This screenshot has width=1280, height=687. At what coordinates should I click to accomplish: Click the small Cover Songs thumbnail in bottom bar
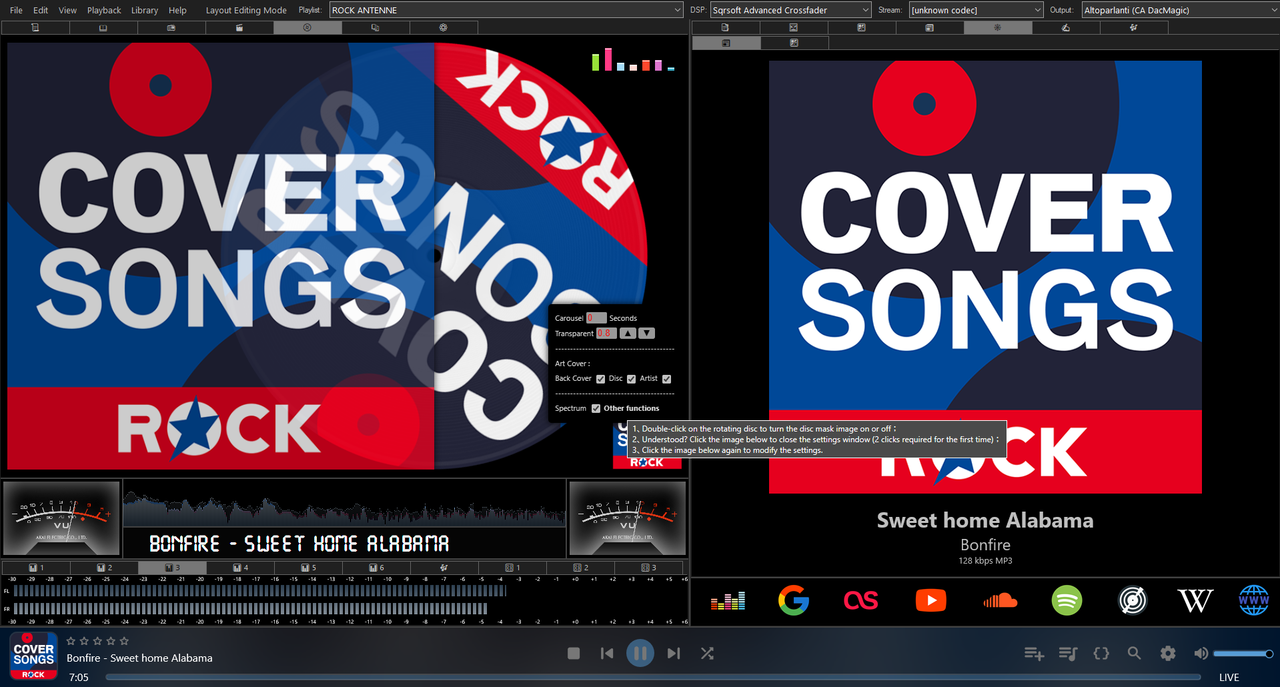[x=33, y=656]
